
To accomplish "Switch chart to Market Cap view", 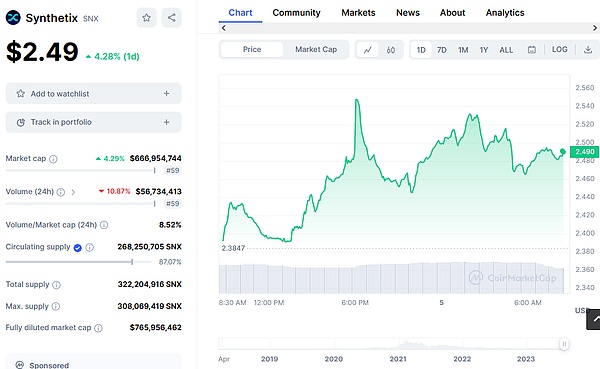I will pyautogui.click(x=316, y=49).
